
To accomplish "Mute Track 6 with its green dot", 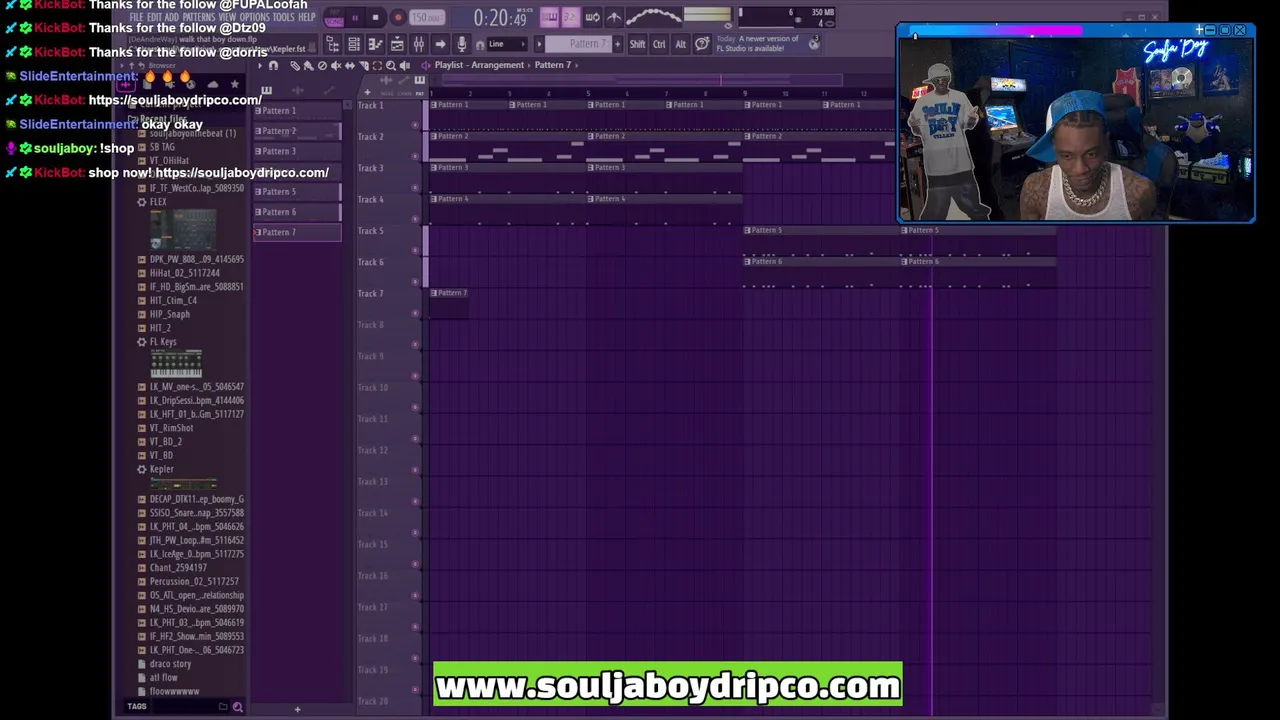I will click(415, 281).
